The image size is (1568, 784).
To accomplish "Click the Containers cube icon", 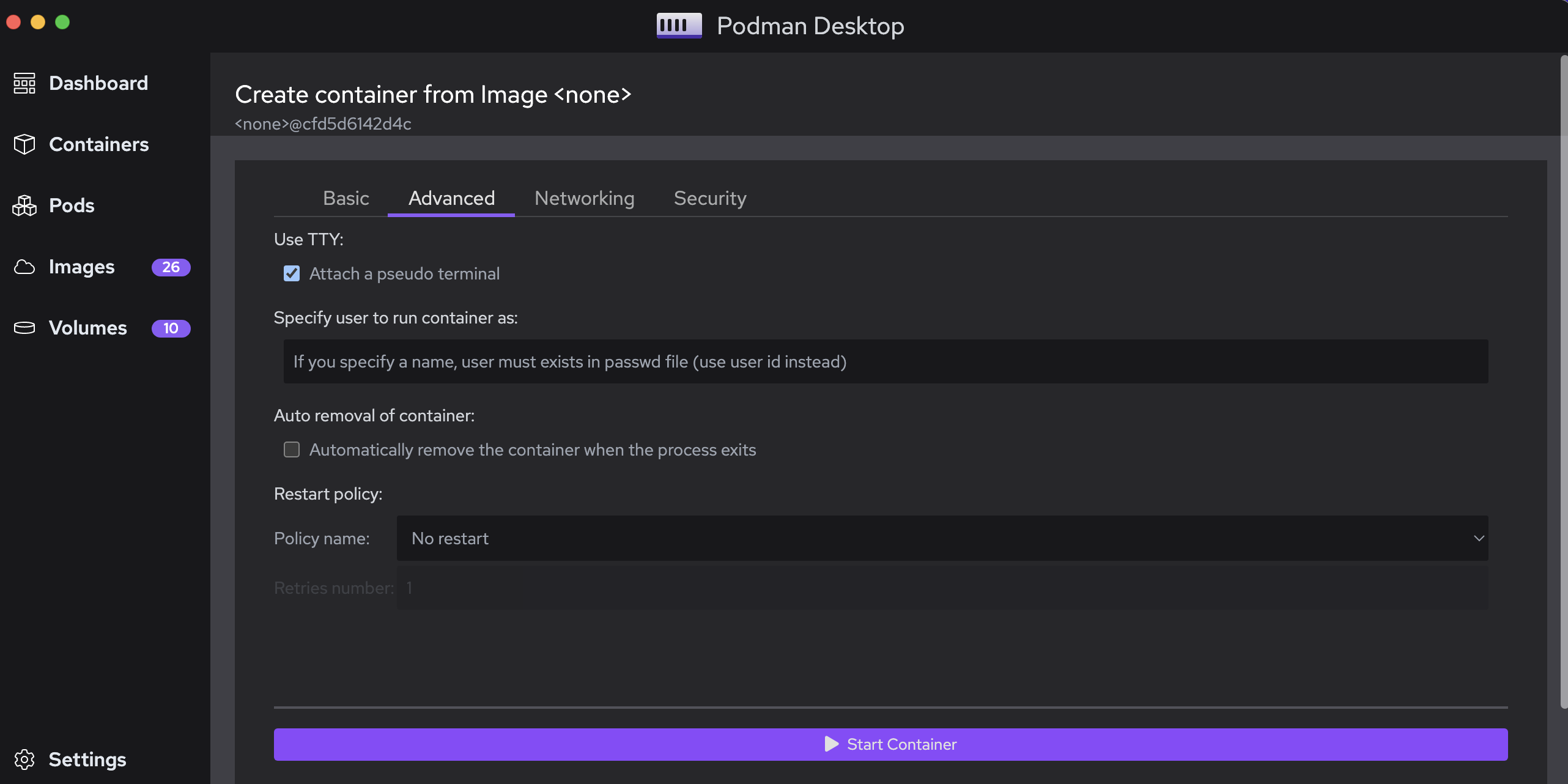I will [24, 144].
